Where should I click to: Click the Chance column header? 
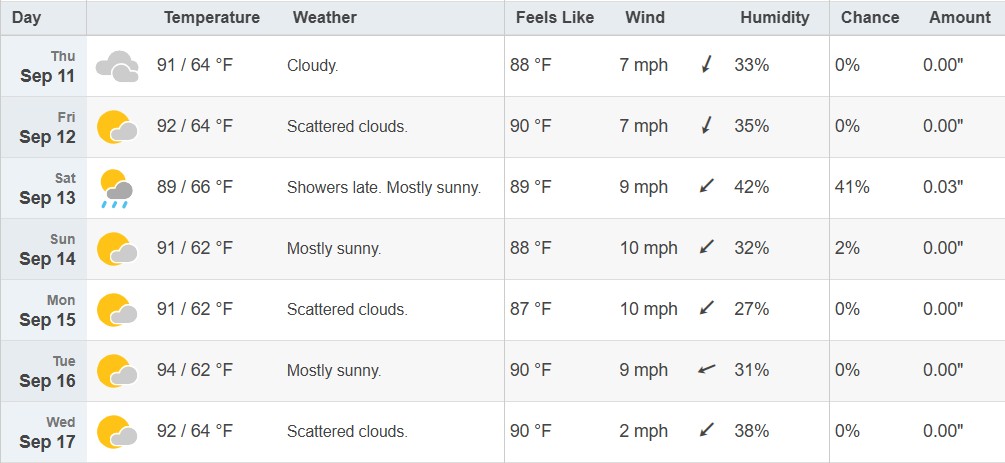pos(870,17)
